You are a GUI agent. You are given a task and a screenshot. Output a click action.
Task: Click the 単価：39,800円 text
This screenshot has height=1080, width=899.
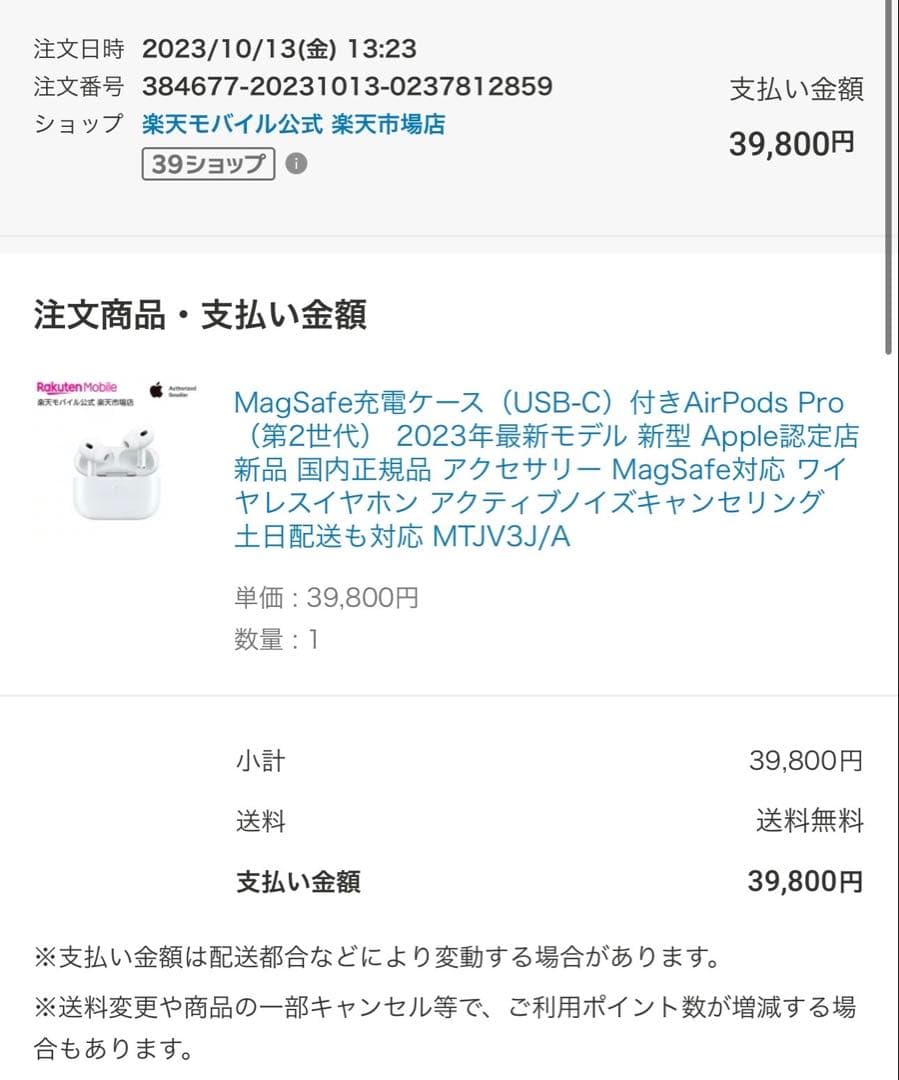pos(325,597)
